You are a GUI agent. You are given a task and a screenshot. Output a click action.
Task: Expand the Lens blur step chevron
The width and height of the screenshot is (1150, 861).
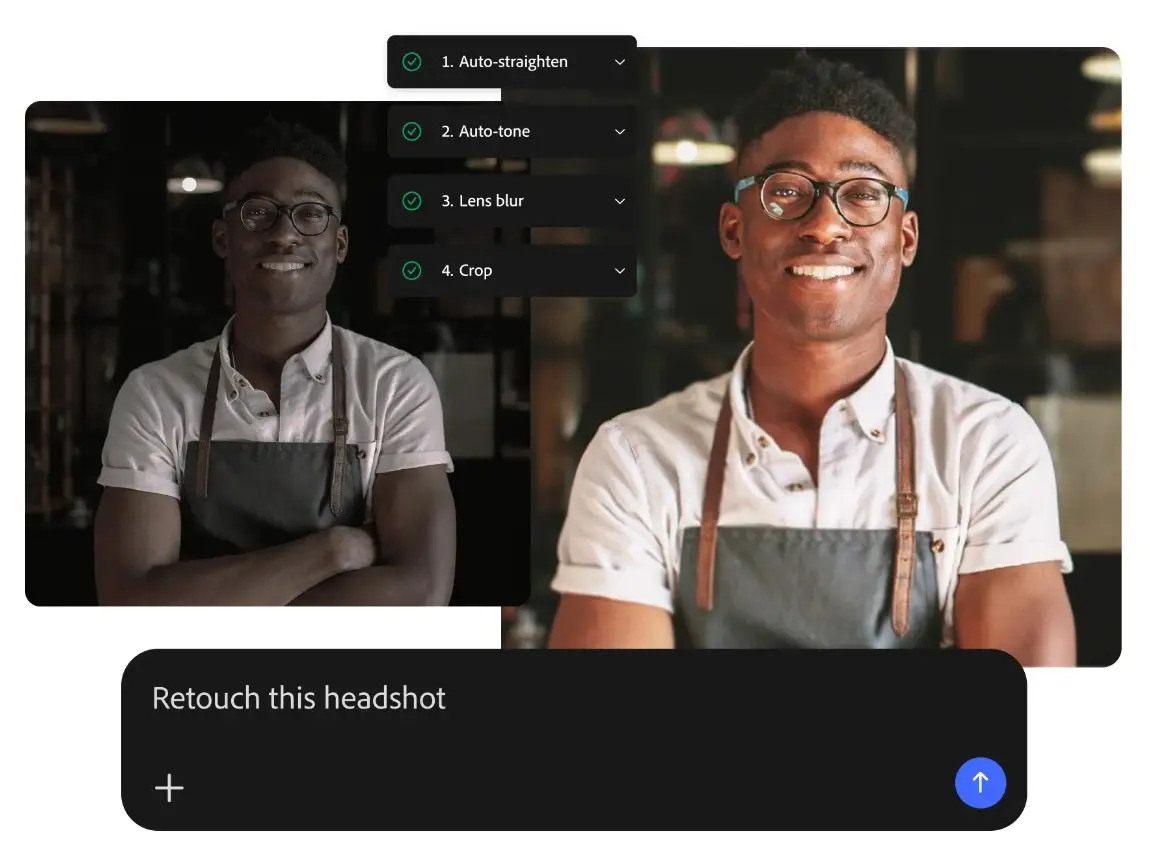coord(620,202)
